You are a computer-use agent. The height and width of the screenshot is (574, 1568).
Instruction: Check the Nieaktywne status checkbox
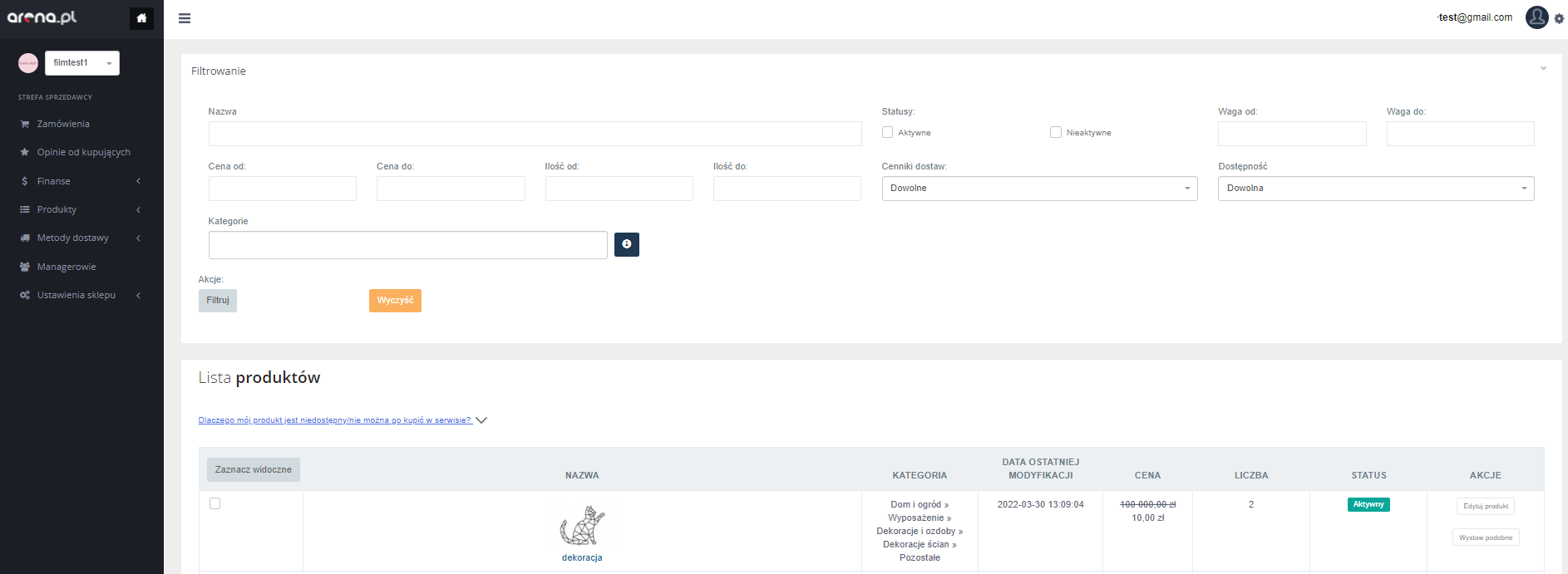[1056, 132]
